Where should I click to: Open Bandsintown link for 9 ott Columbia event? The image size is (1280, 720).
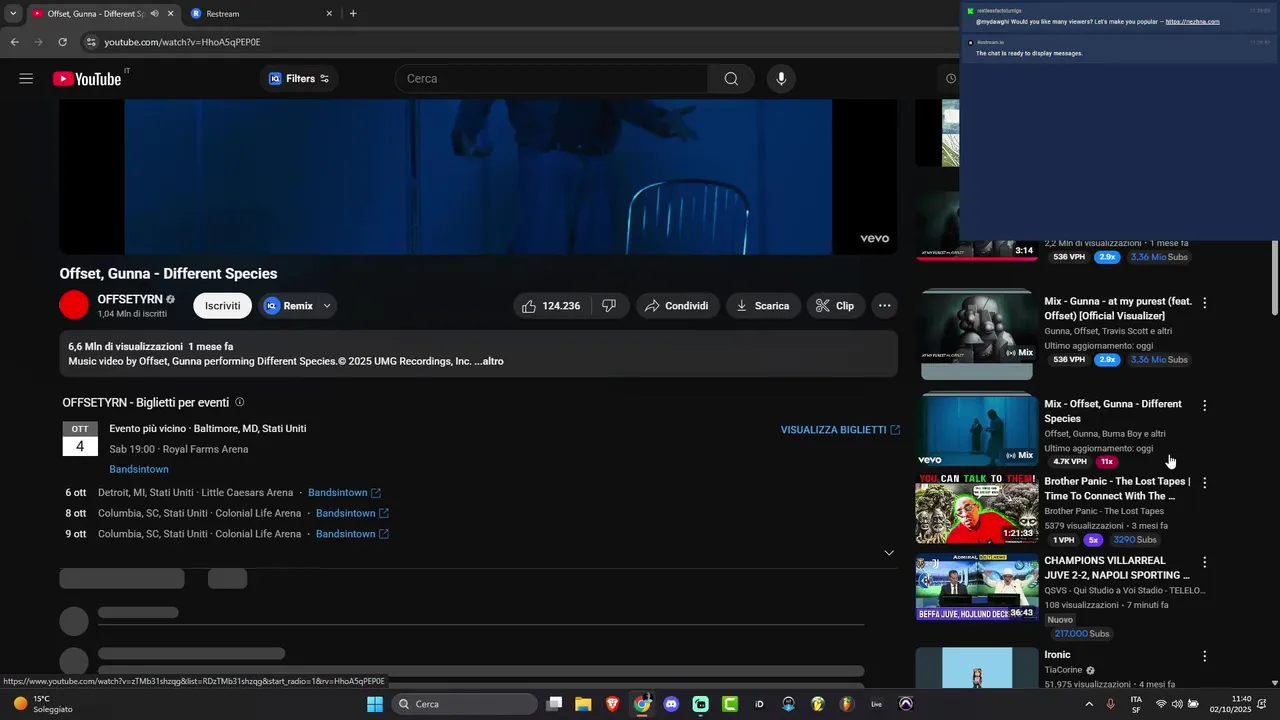tap(352, 534)
